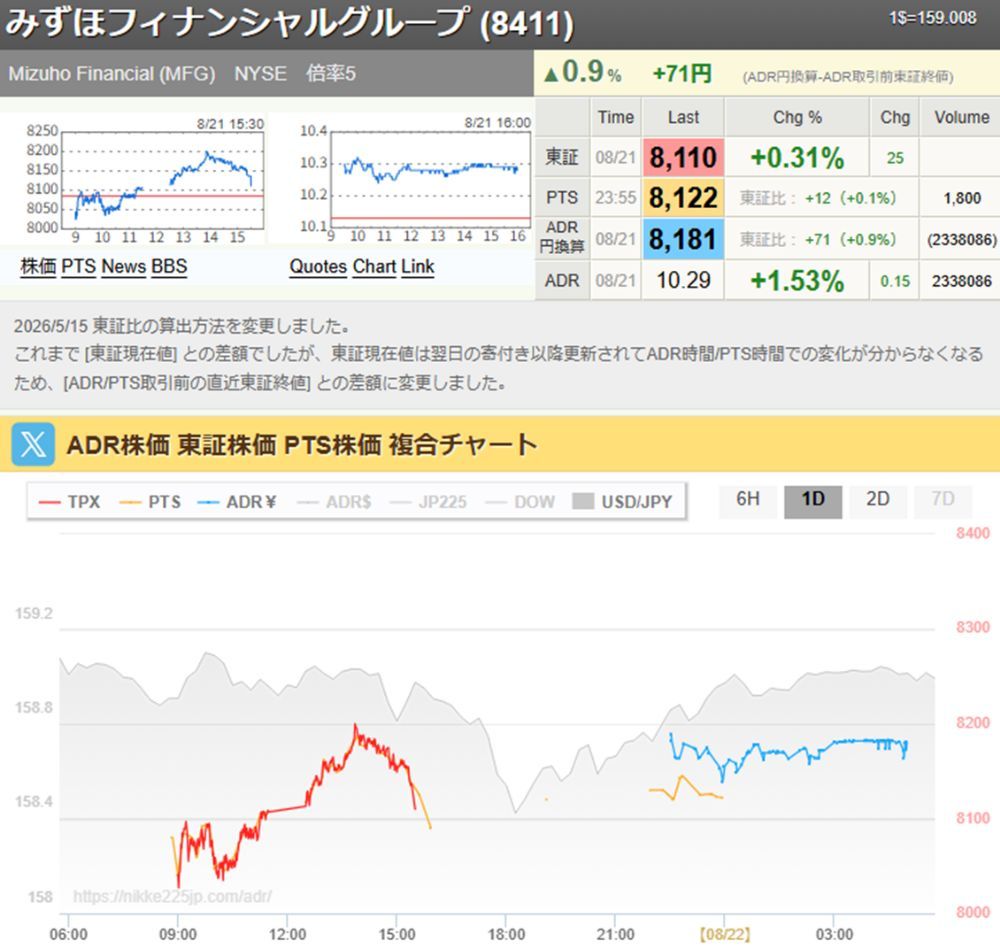Screen dimensions: 1000x948
Task: Toggle the USD/JPY area in chart legend
Action: pyautogui.click(x=622, y=502)
